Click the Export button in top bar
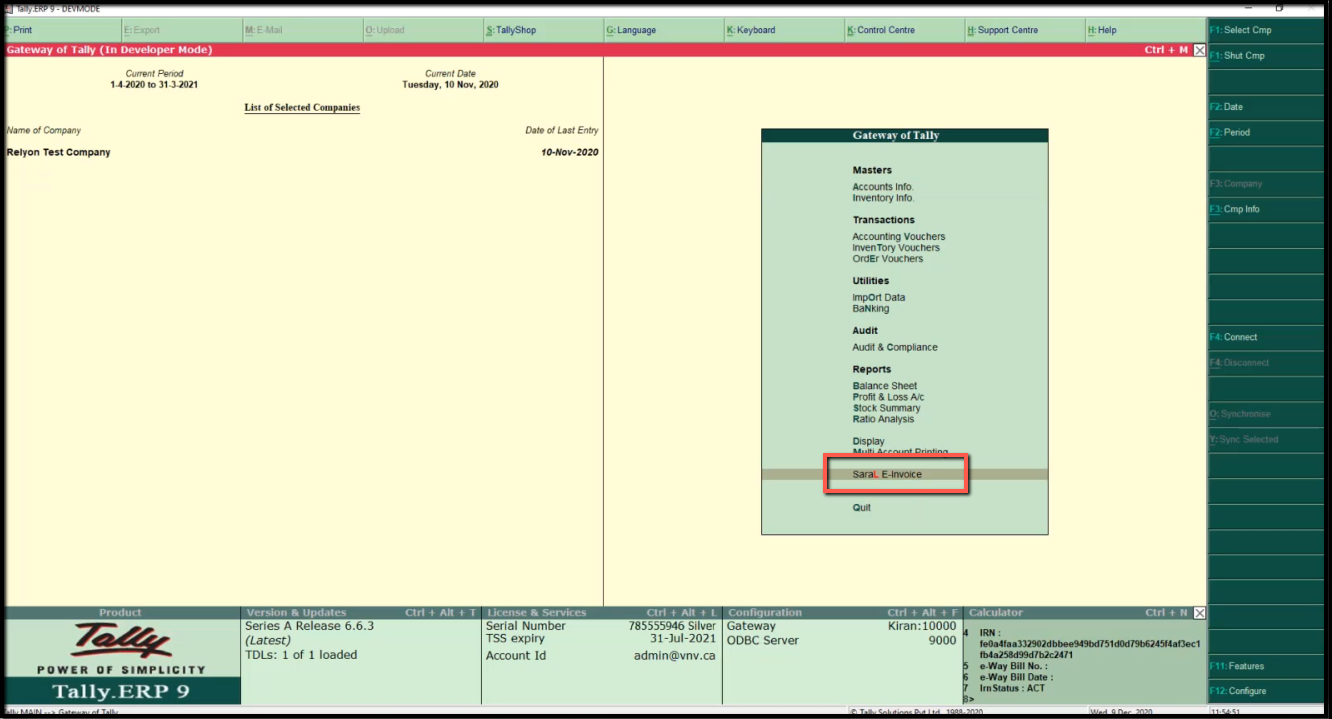This screenshot has width=1332, height=719. pos(182,30)
